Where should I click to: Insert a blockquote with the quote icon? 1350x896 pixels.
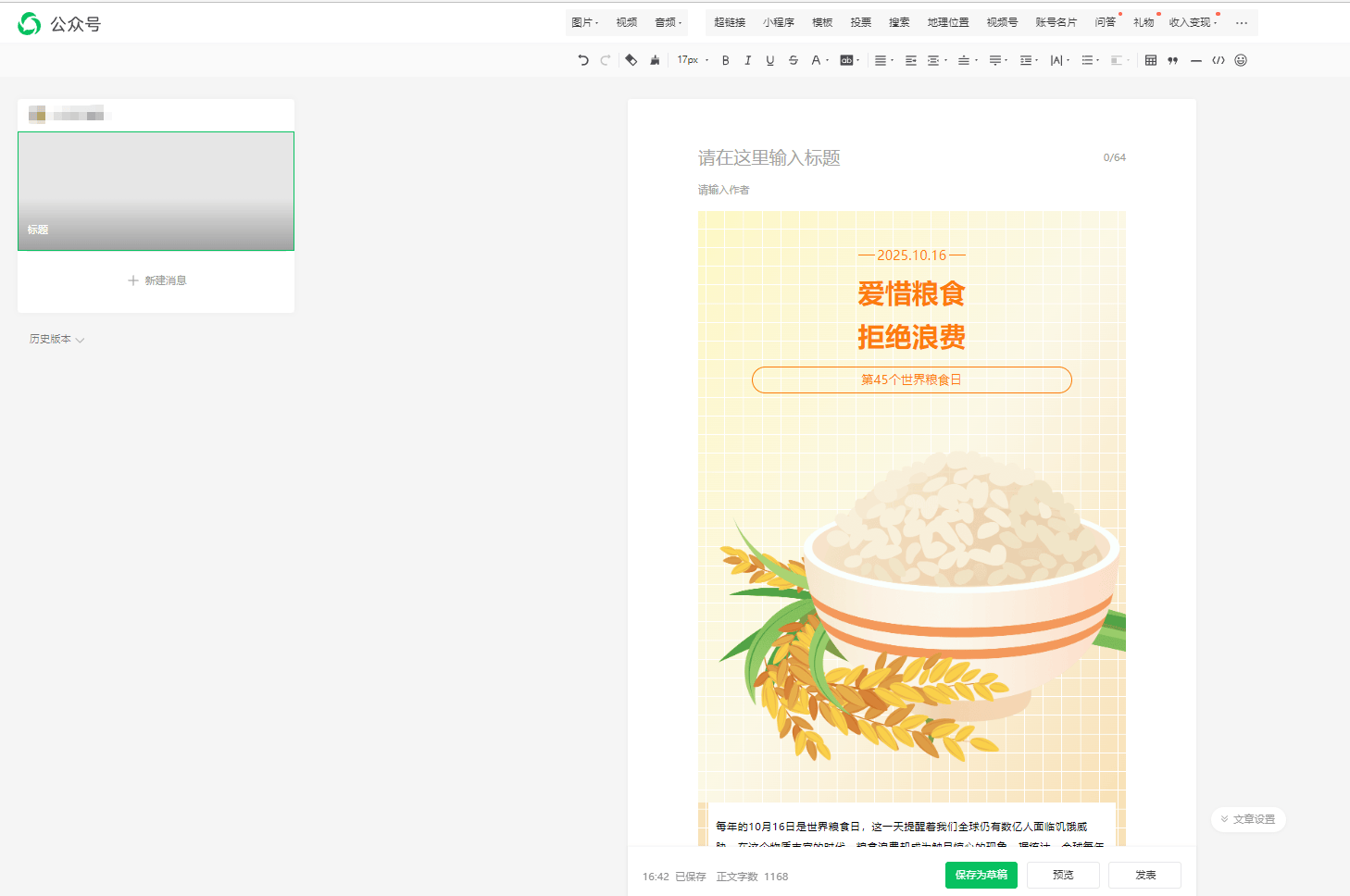coord(1172,60)
